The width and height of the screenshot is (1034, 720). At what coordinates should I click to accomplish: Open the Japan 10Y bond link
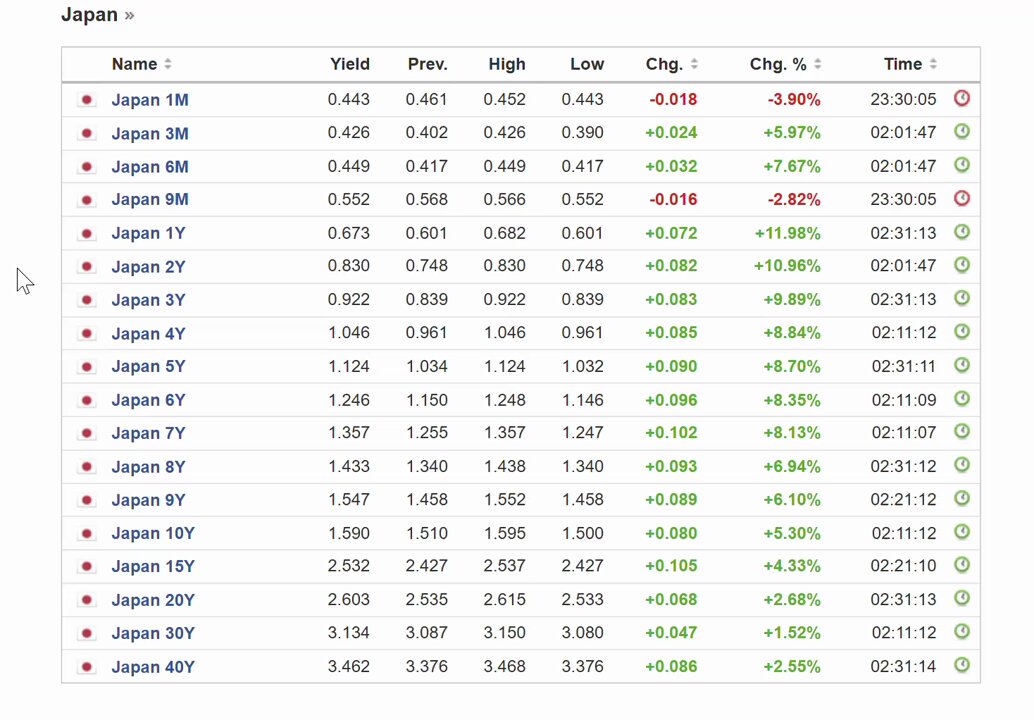(x=153, y=533)
